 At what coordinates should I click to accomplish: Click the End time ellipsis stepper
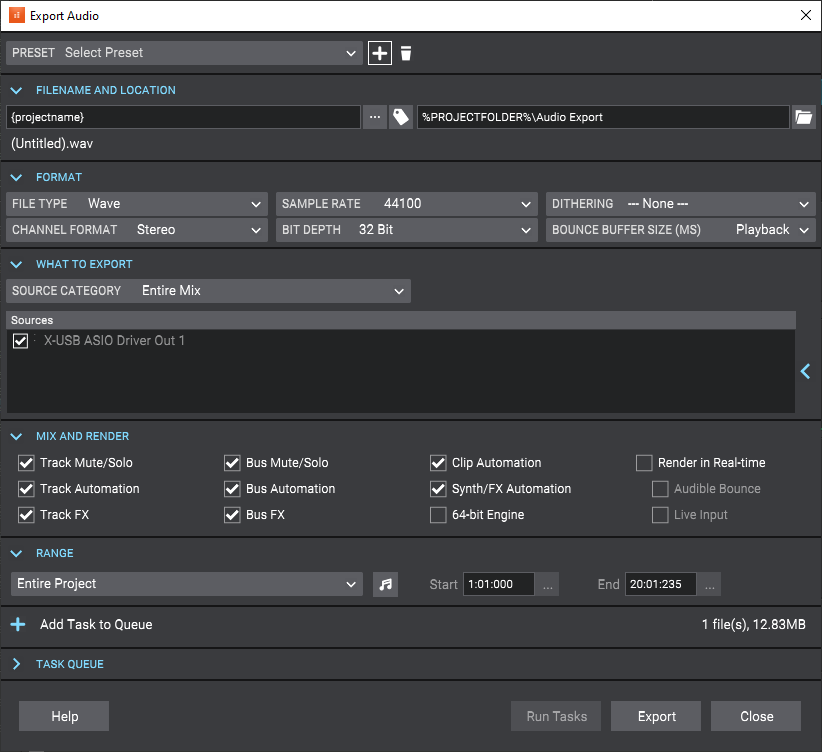709,584
